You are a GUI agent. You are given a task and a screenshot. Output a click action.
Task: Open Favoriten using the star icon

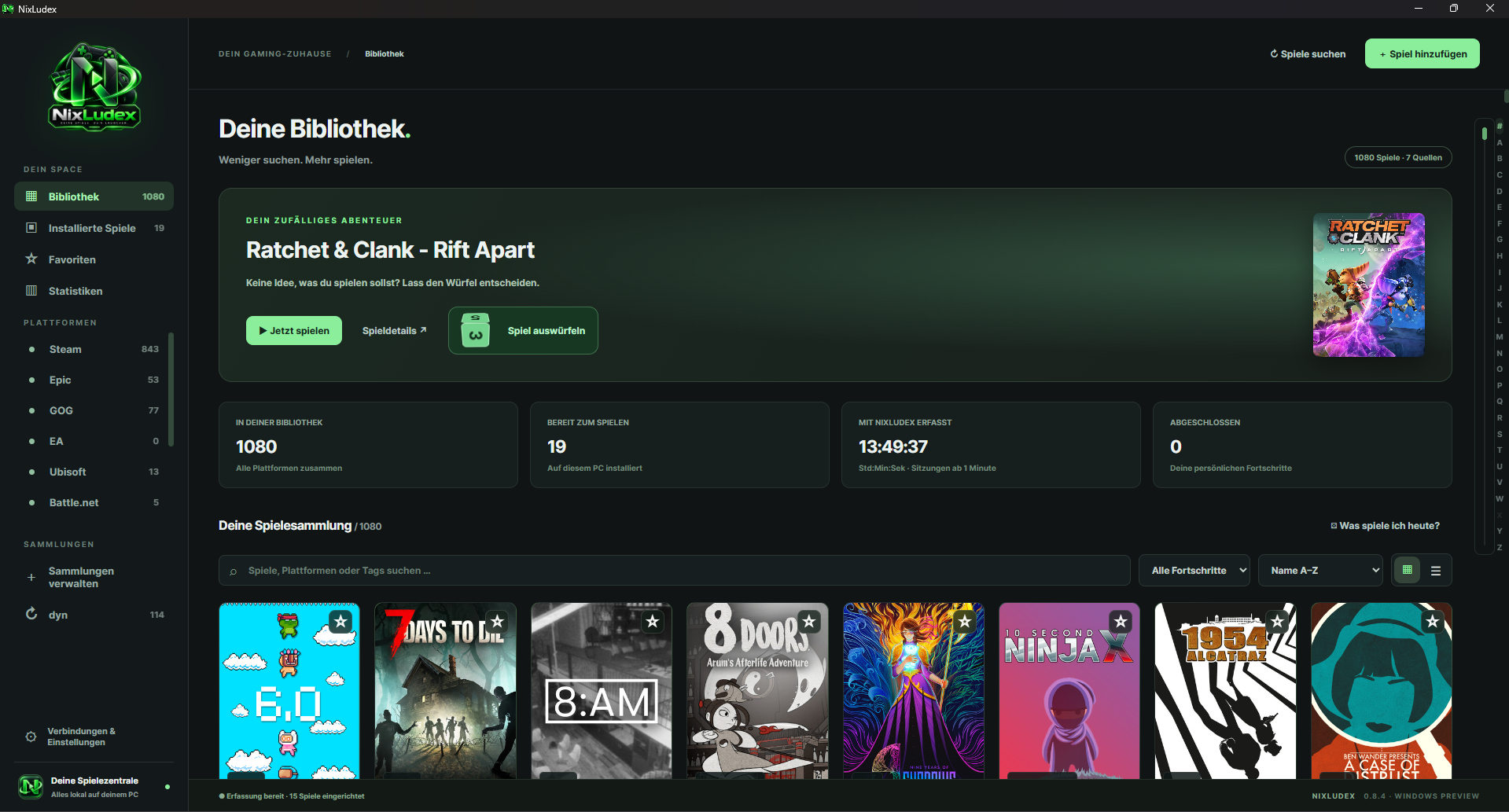point(31,259)
